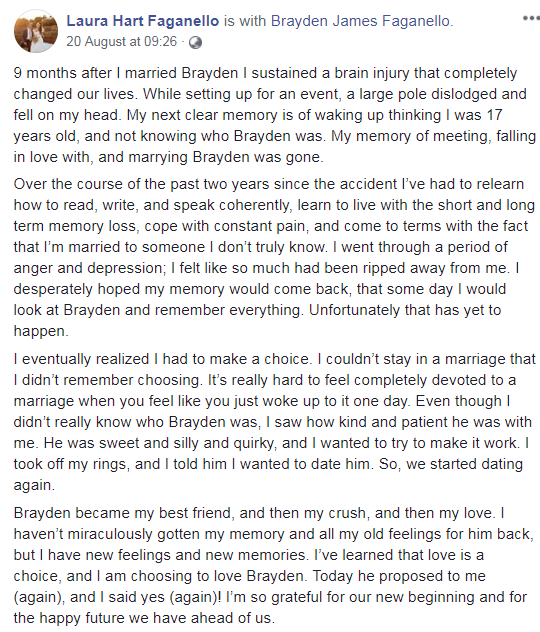Click the line starting "took off my rings"
This screenshot has height=632, width=540.
[268, 464]
